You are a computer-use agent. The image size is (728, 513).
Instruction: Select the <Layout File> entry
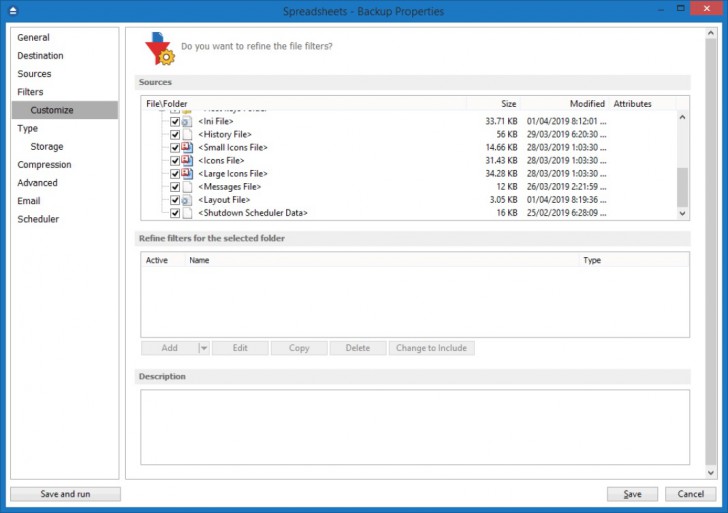224,200
